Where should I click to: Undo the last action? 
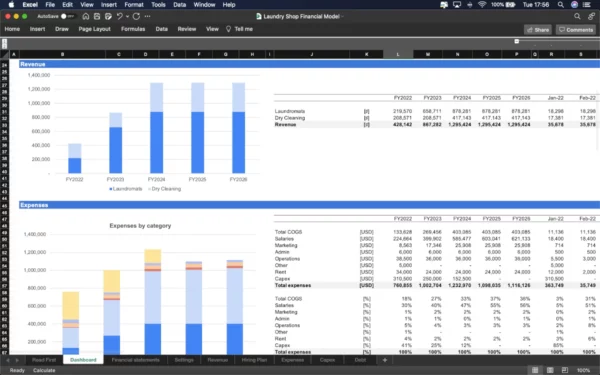click(x=119, y=16)
